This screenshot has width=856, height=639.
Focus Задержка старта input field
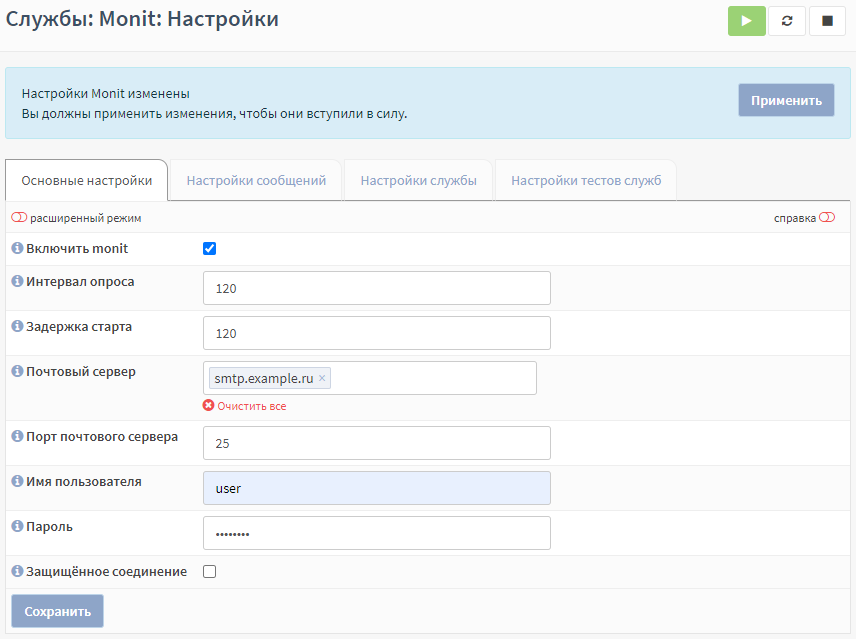tap(377, 333)
